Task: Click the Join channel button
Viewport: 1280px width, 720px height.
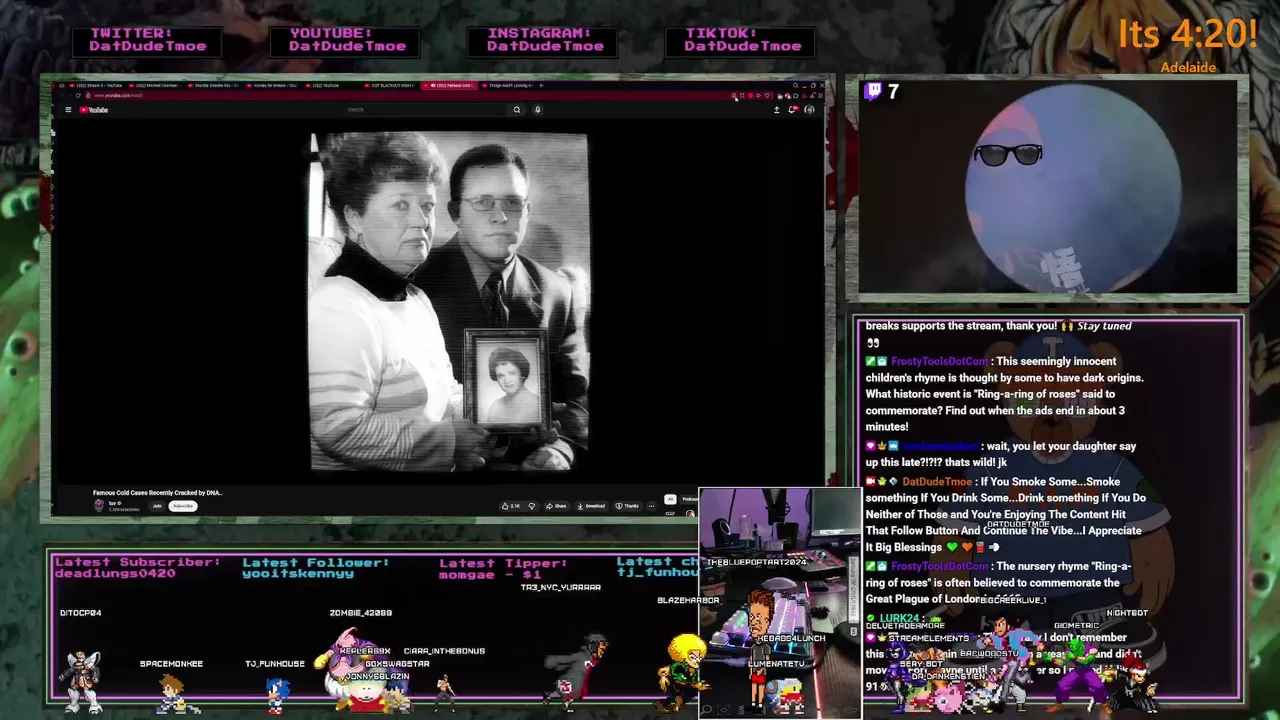Action: point(157,506)
